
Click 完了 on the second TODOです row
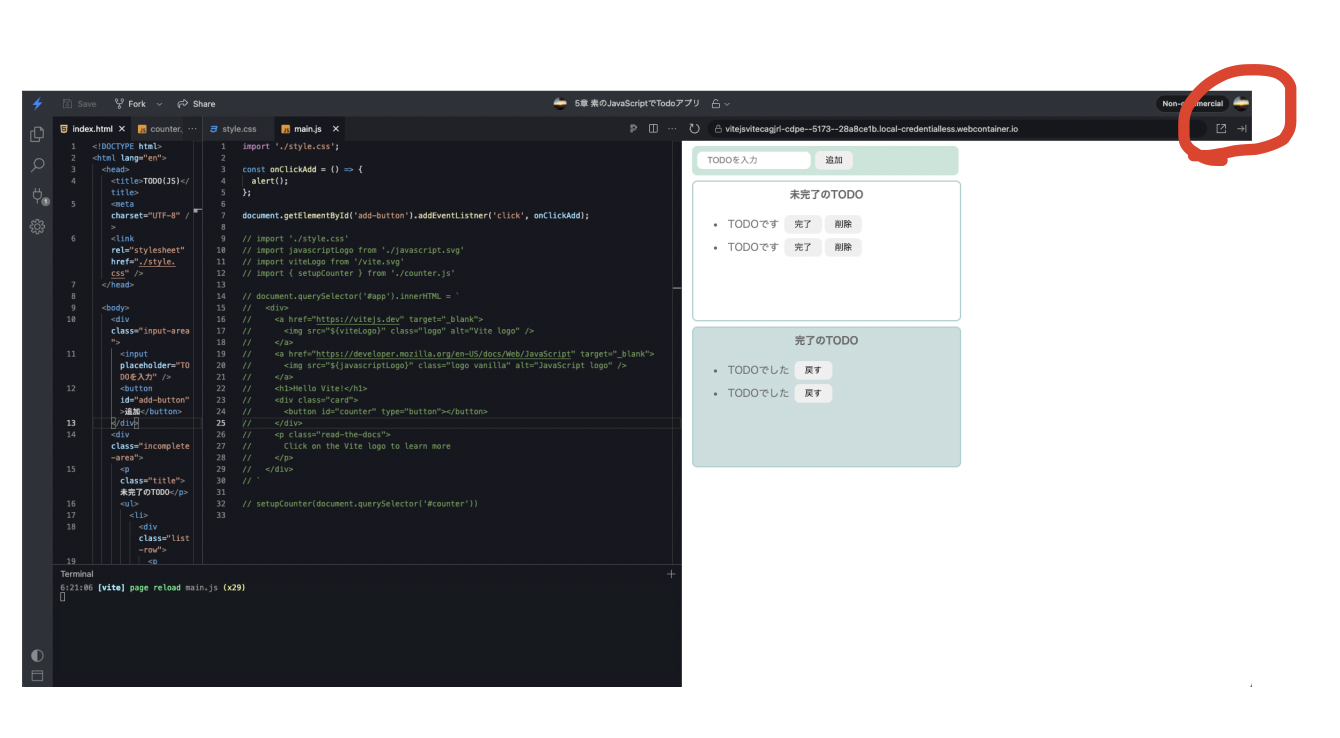(802, 247)
